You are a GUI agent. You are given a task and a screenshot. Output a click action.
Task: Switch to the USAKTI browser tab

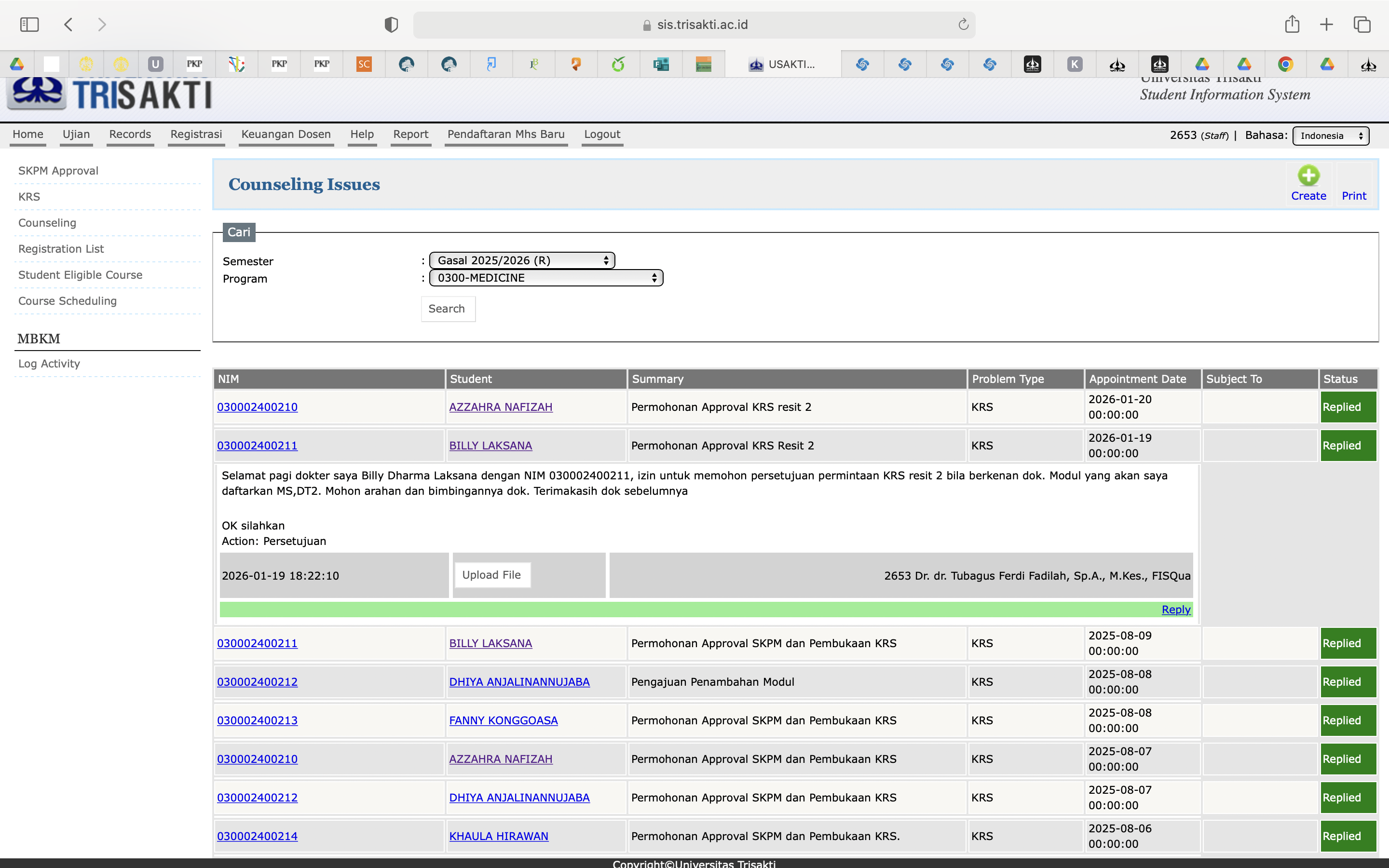coord(783,64)
